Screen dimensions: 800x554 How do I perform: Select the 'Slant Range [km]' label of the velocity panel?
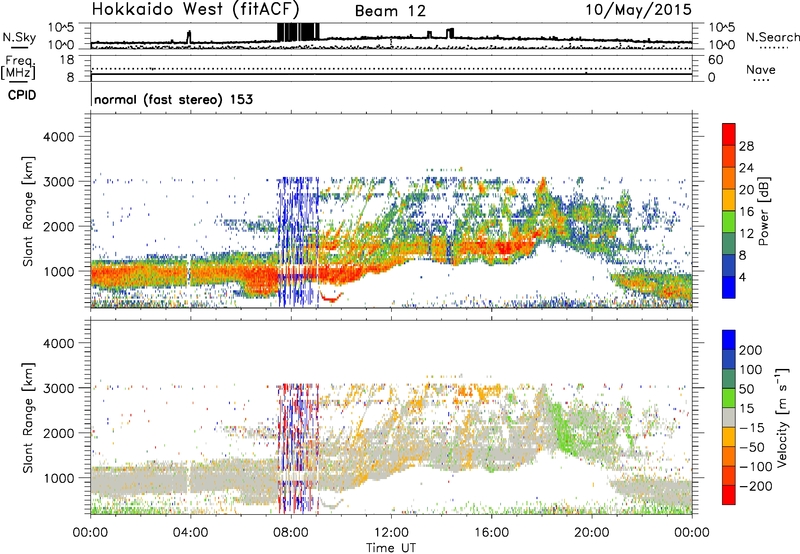coord(28,418)
